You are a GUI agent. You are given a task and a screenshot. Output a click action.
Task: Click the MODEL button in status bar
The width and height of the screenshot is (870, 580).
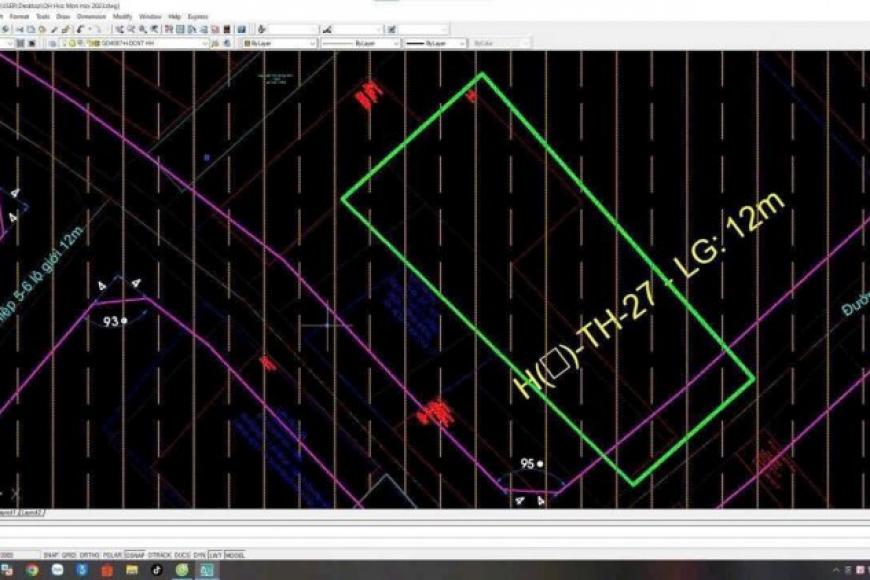pyautogui.click(x=234, y=554)
